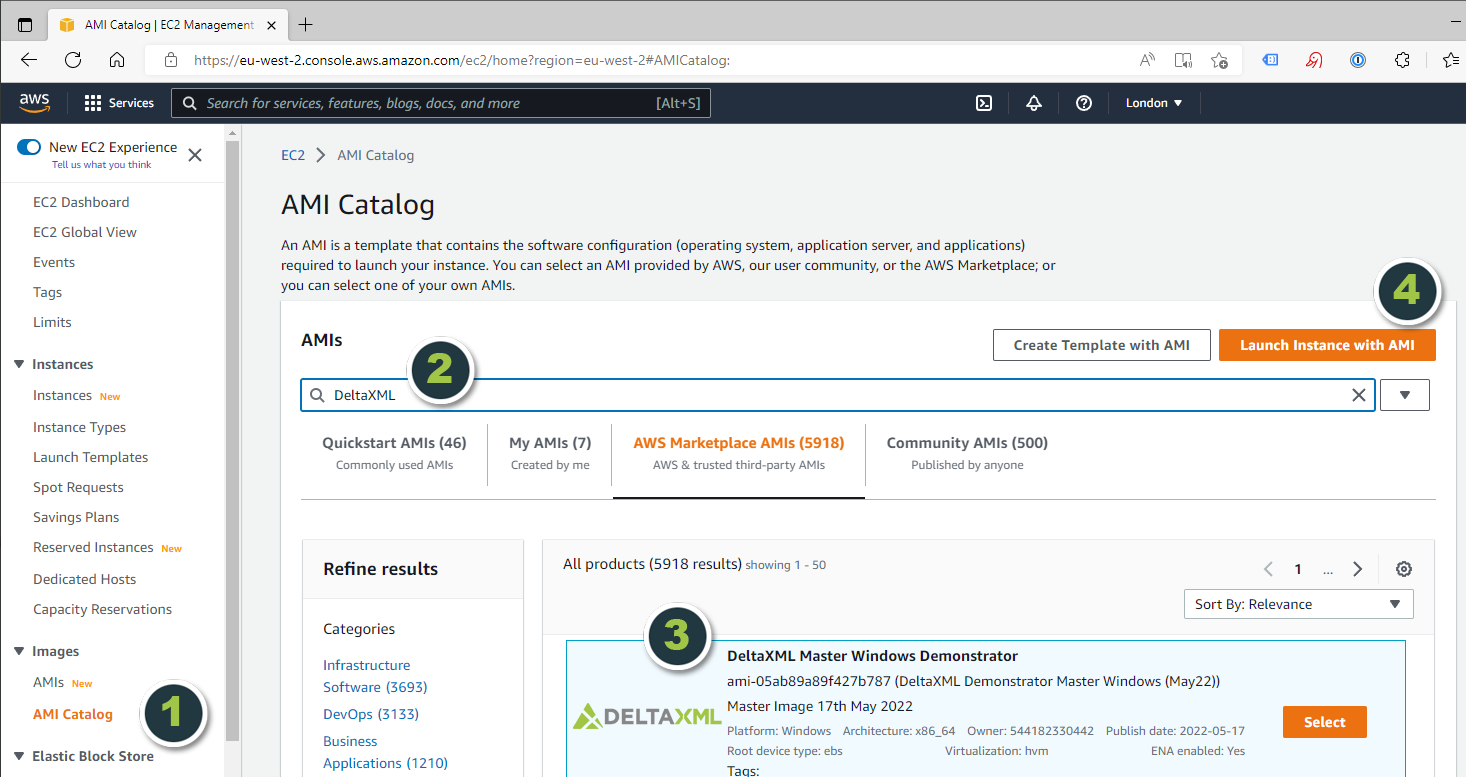Toggle the New EC2 Experience switch

[x=30, y=147]
